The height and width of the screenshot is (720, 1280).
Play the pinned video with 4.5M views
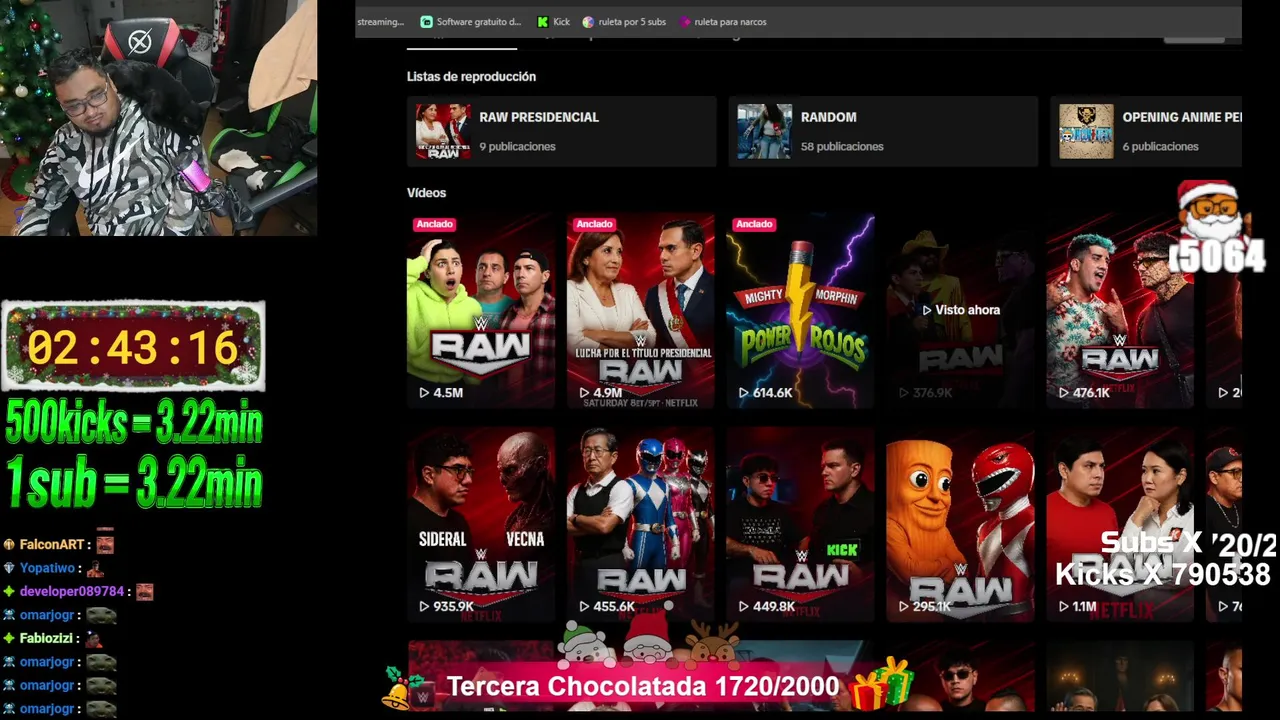click(480, 310)
